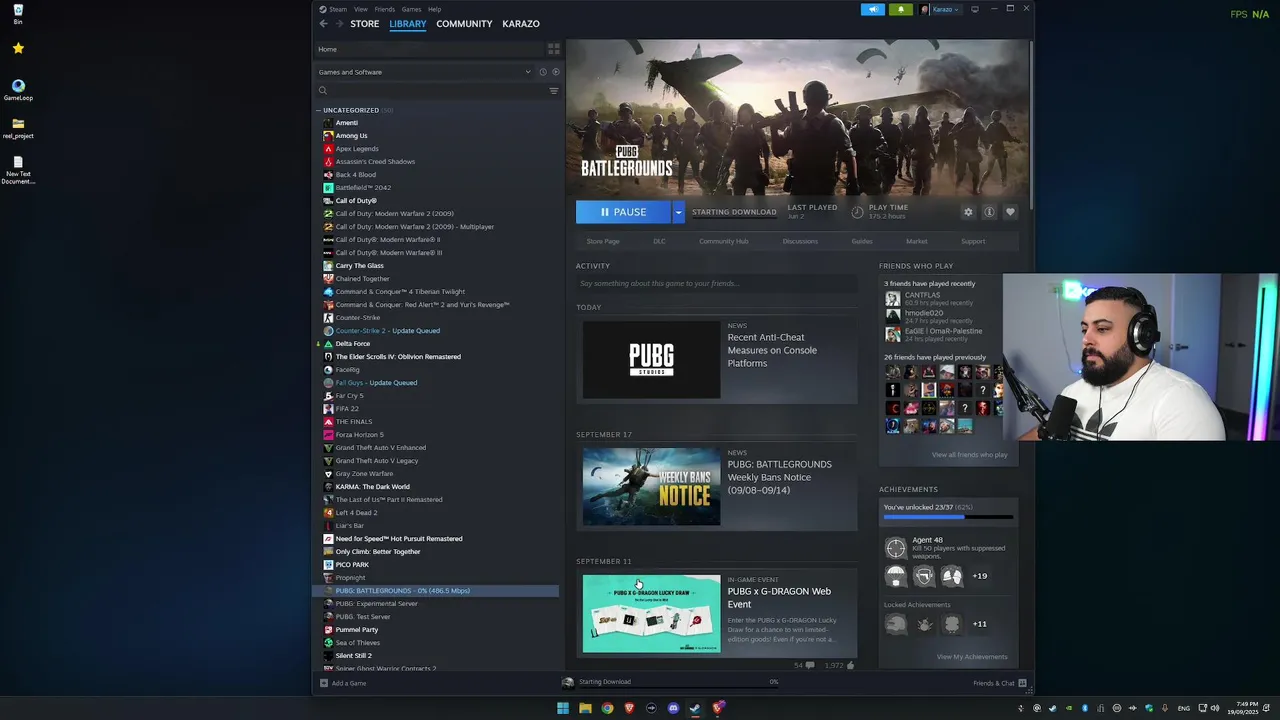Select Forza Horizon 5 in library
This screenshot has width=1280, height=720.
pos(359,435)
